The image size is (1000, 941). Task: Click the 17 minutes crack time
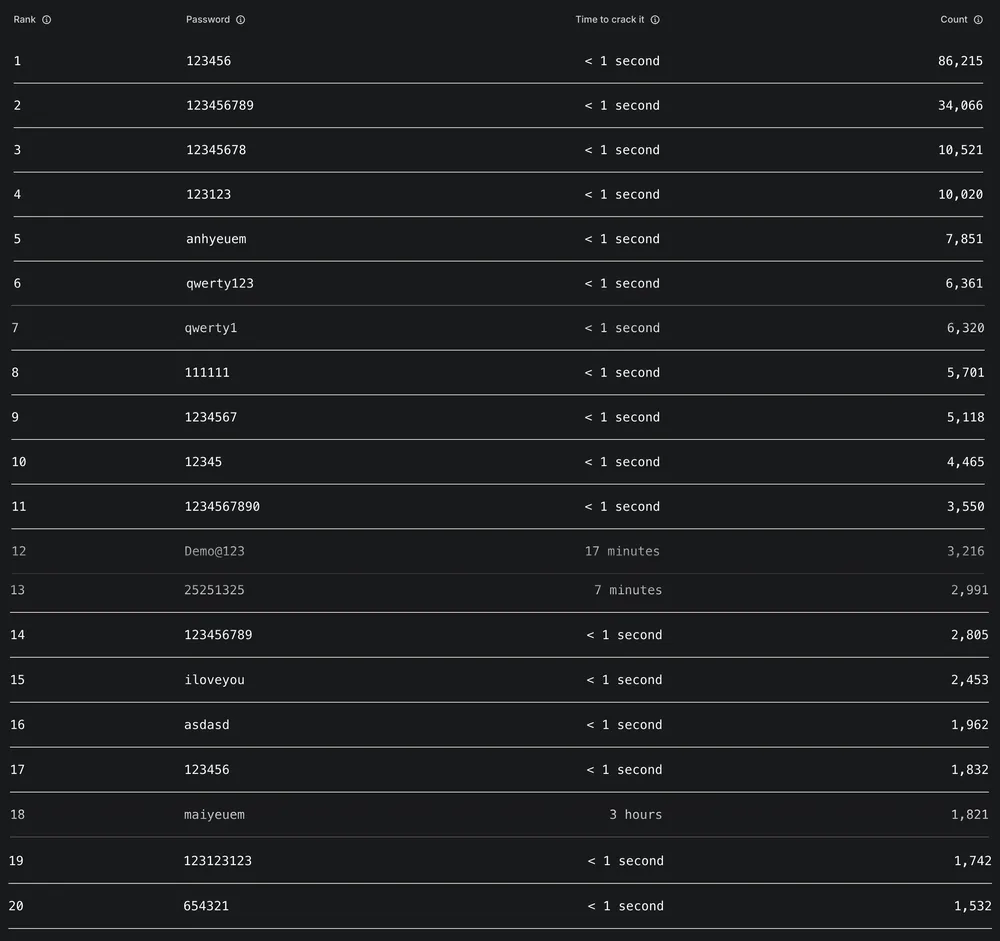(622, 551)
